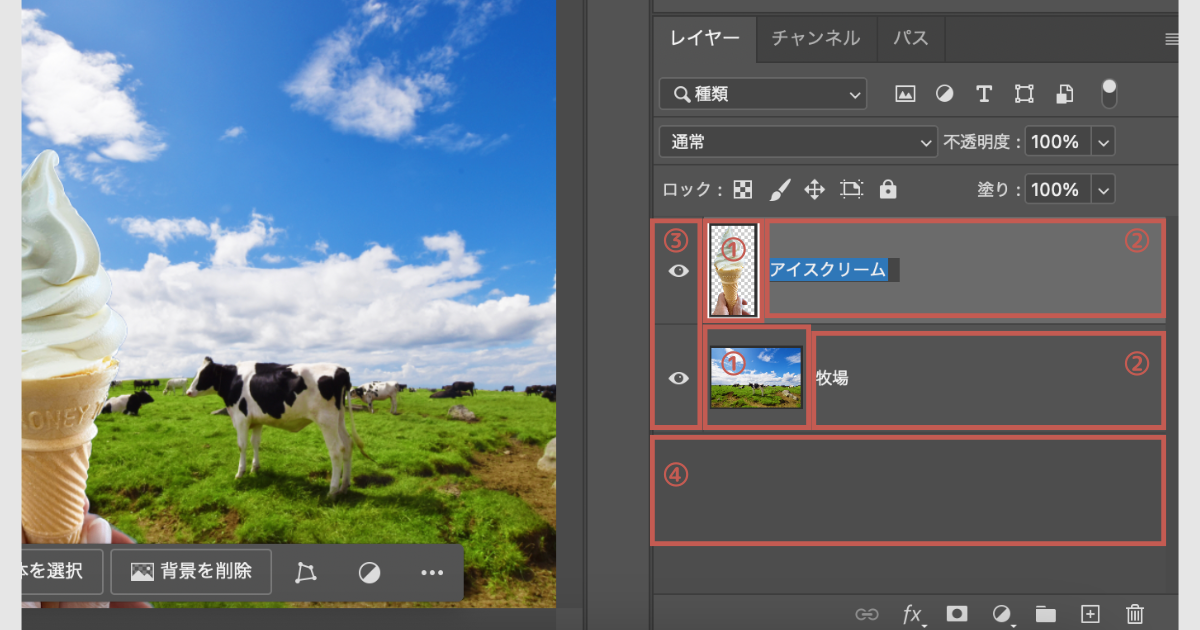1200x630 pixels.
Task: Open the 通常 blend mode dropdown
Action: [797, 141]
